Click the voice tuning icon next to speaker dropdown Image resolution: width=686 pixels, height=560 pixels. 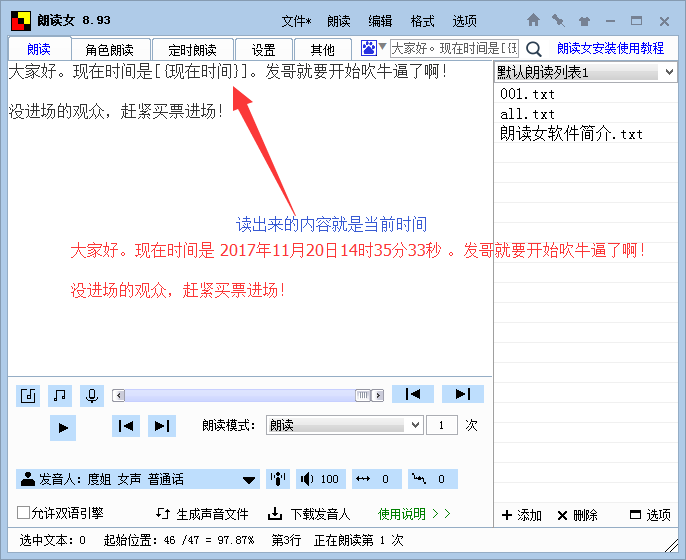(278, 479)
